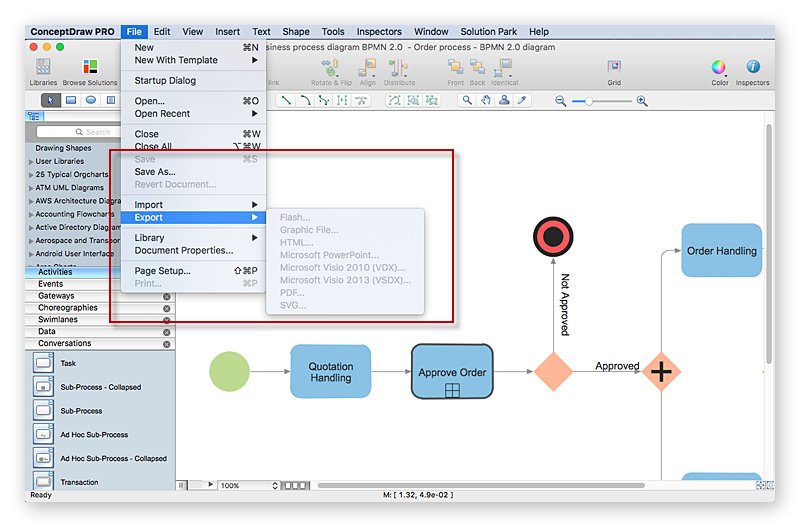Select the ellipse shape tool
800x527 pixels.
91,100
